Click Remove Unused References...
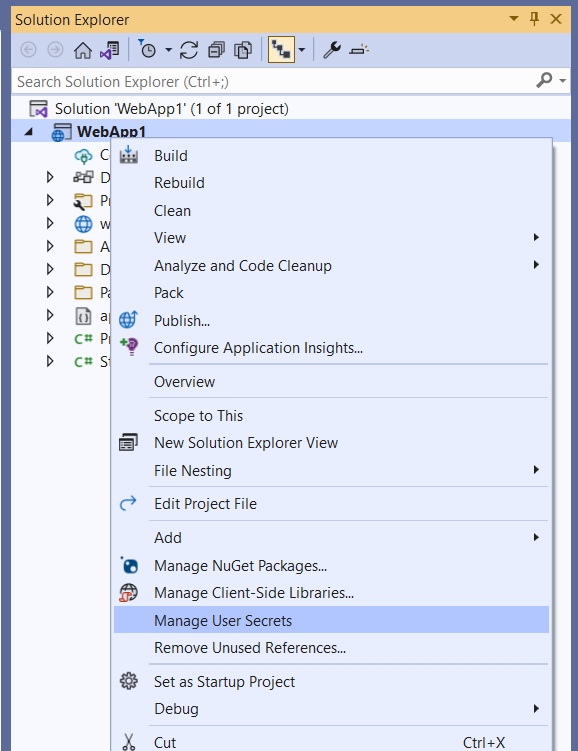The height and width of the screenshot is (751, 578). [331, 648]
